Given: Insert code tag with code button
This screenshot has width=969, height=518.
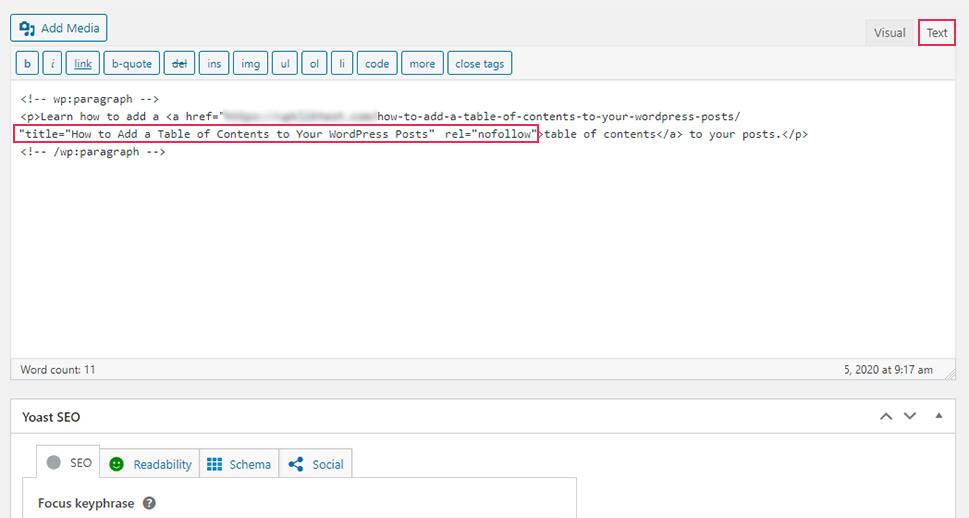Looking at the screenshot, I should pos(377,64).
